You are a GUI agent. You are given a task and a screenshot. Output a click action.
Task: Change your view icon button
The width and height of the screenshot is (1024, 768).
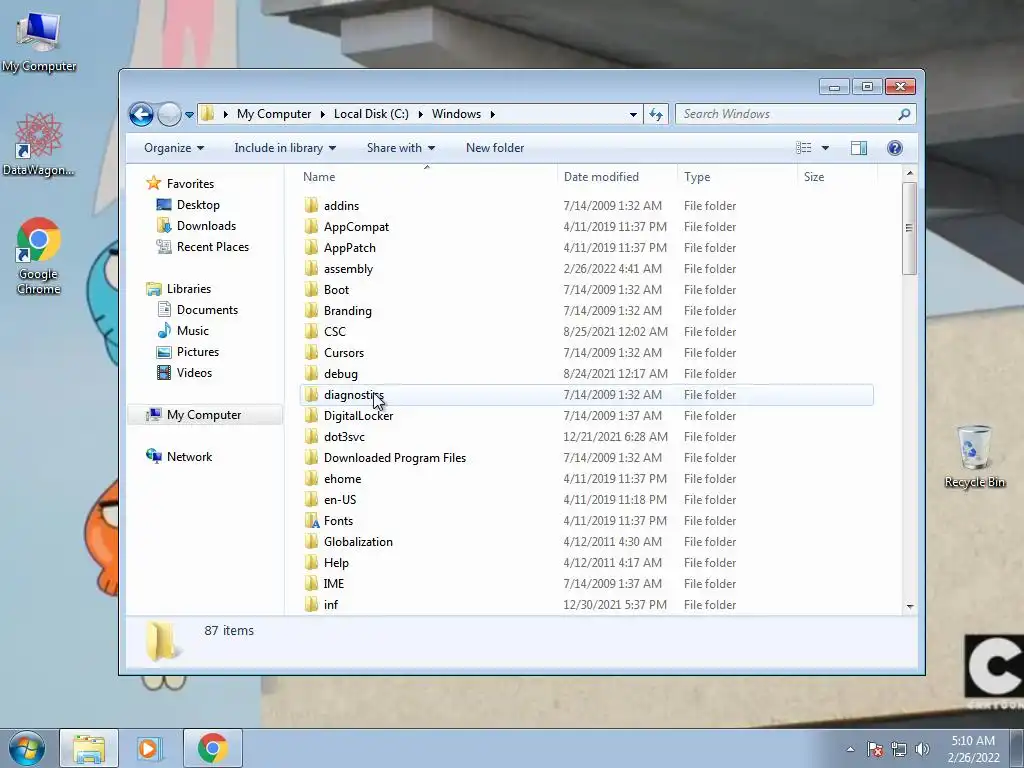tap(804, 148)
